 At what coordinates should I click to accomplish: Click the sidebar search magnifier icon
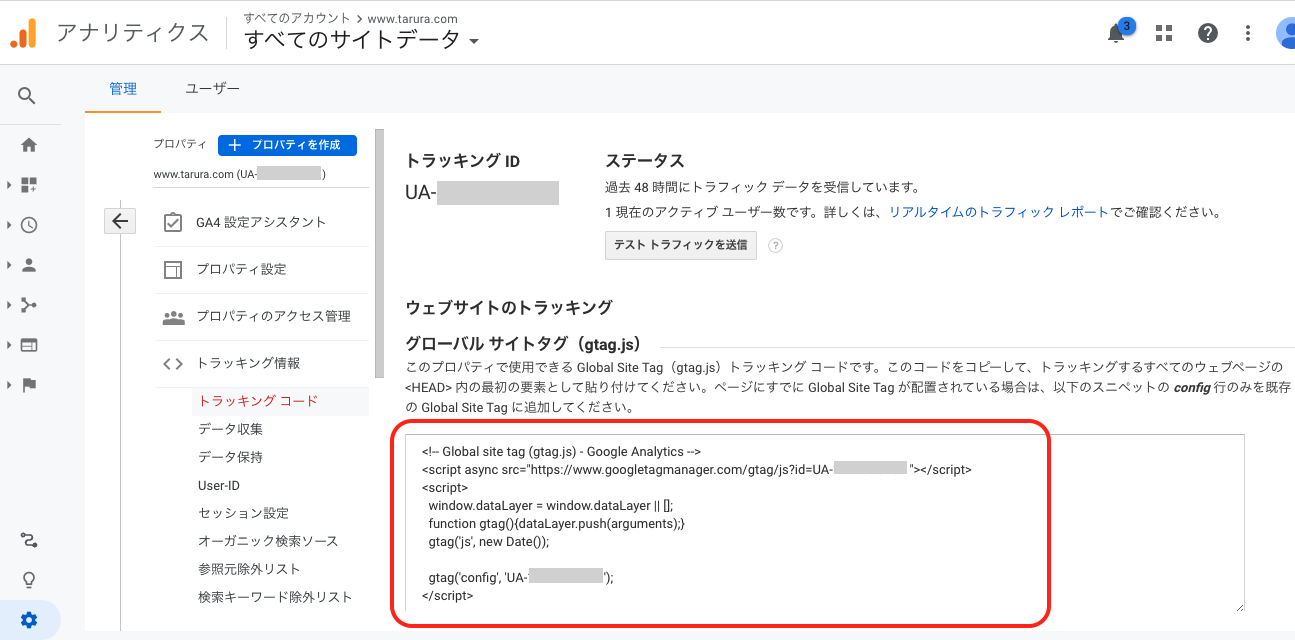click(x=28, y=96)
